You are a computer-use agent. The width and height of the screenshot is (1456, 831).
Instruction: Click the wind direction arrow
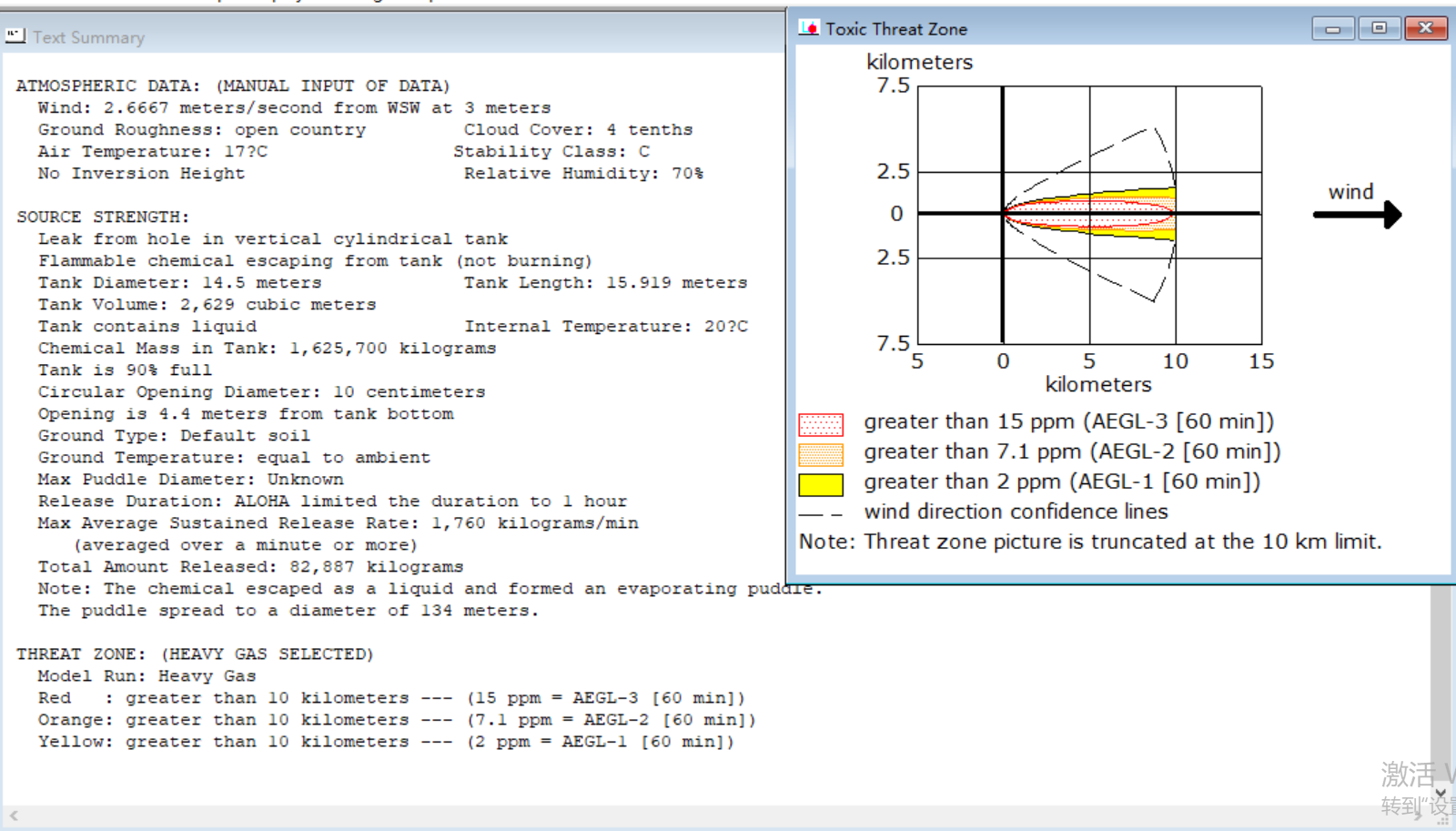(1357, 215)
